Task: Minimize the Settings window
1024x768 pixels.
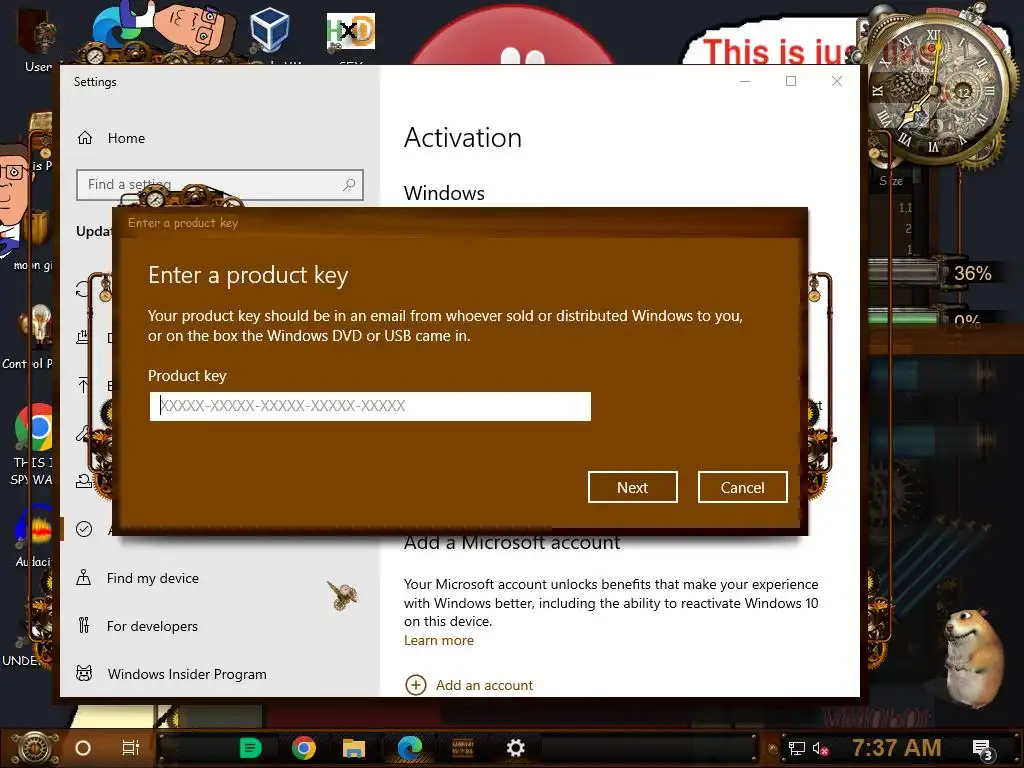Action: click(x=745, y=81)
